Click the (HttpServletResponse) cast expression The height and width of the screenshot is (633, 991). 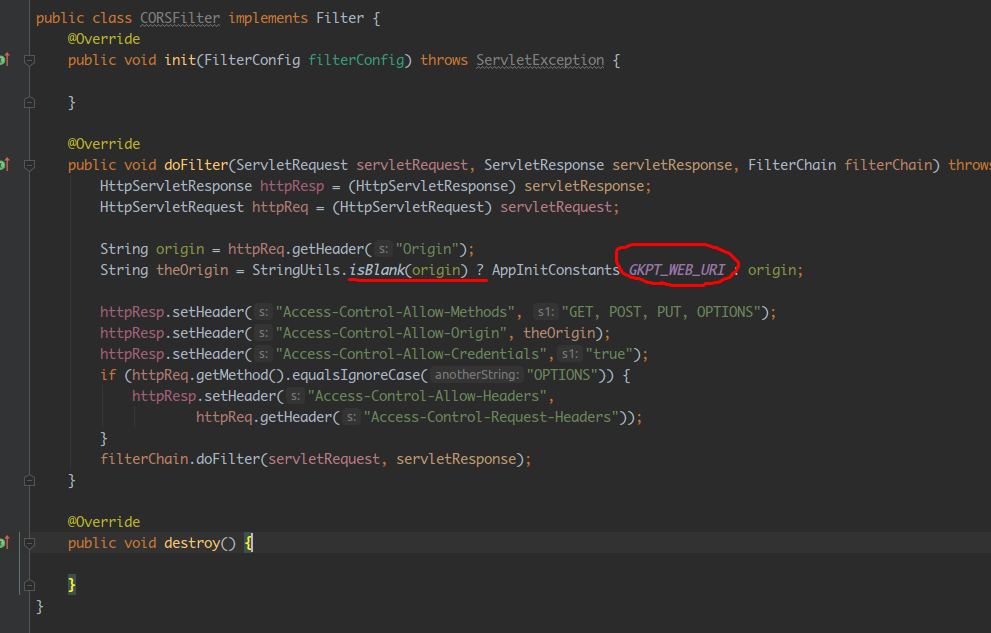[432, 186]
